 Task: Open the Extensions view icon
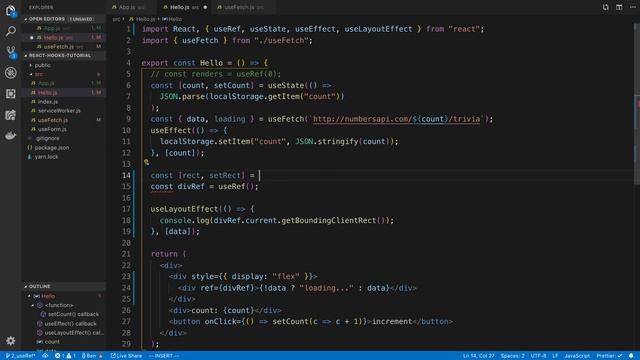(x=11, y=93)
